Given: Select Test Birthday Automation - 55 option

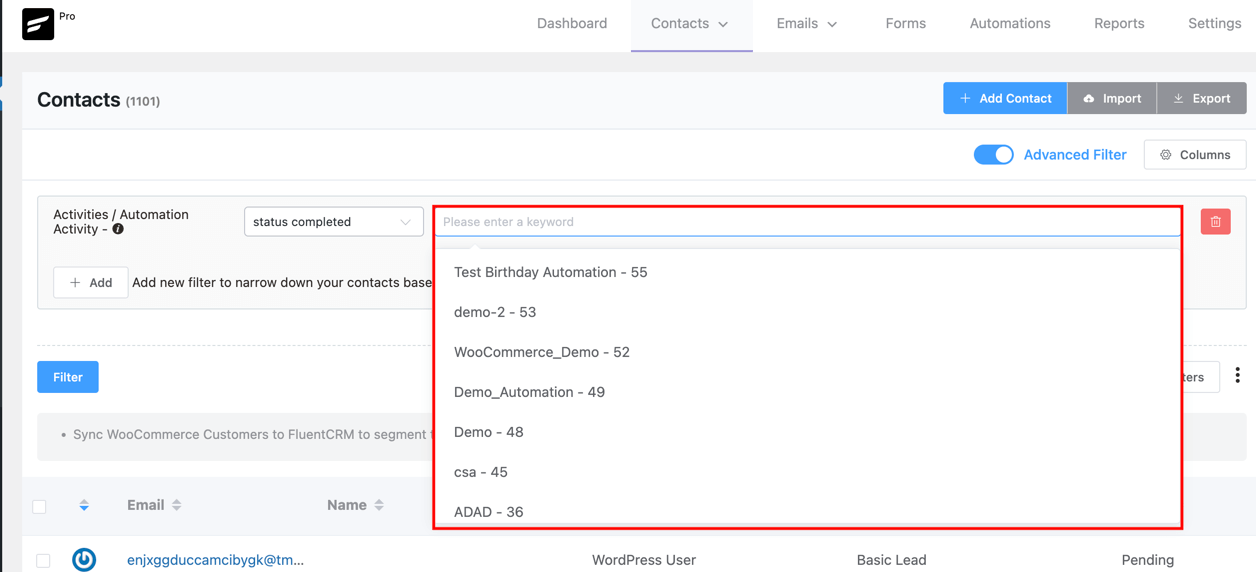Looking at the screenshot, I should tap(550, 272).
